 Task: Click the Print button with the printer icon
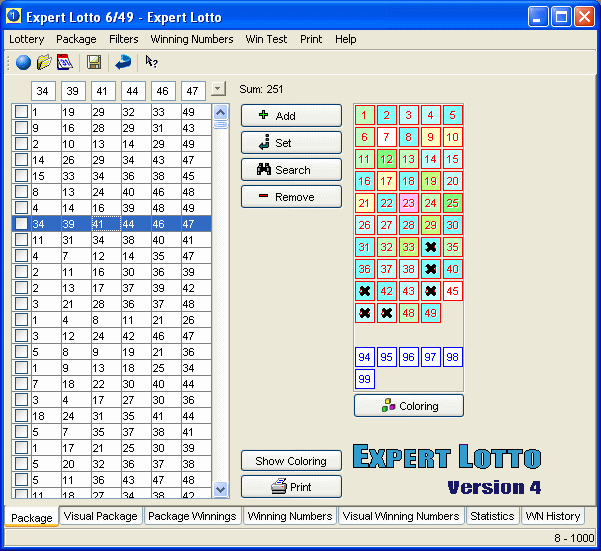pyautogui.click(x=291, y=487)
